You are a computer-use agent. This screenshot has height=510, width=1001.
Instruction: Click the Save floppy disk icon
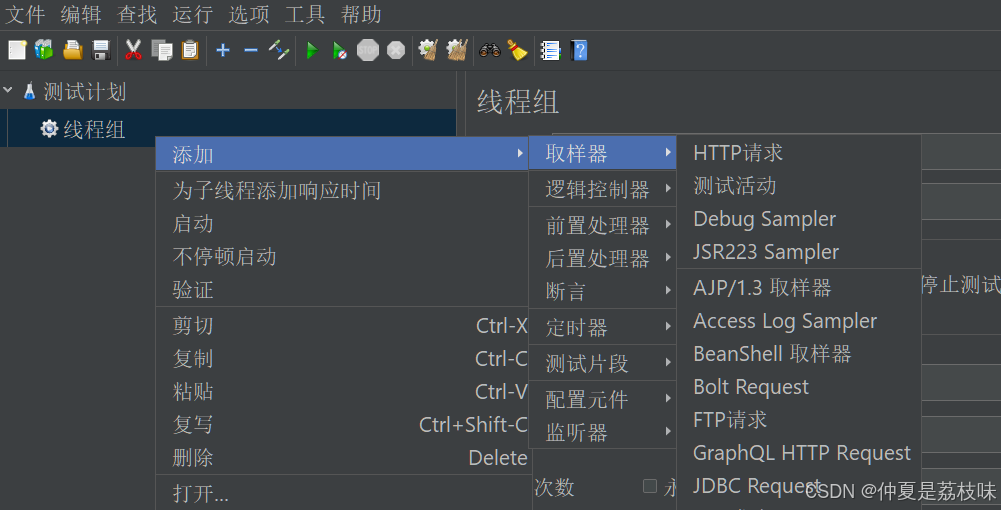pos(102,50)
